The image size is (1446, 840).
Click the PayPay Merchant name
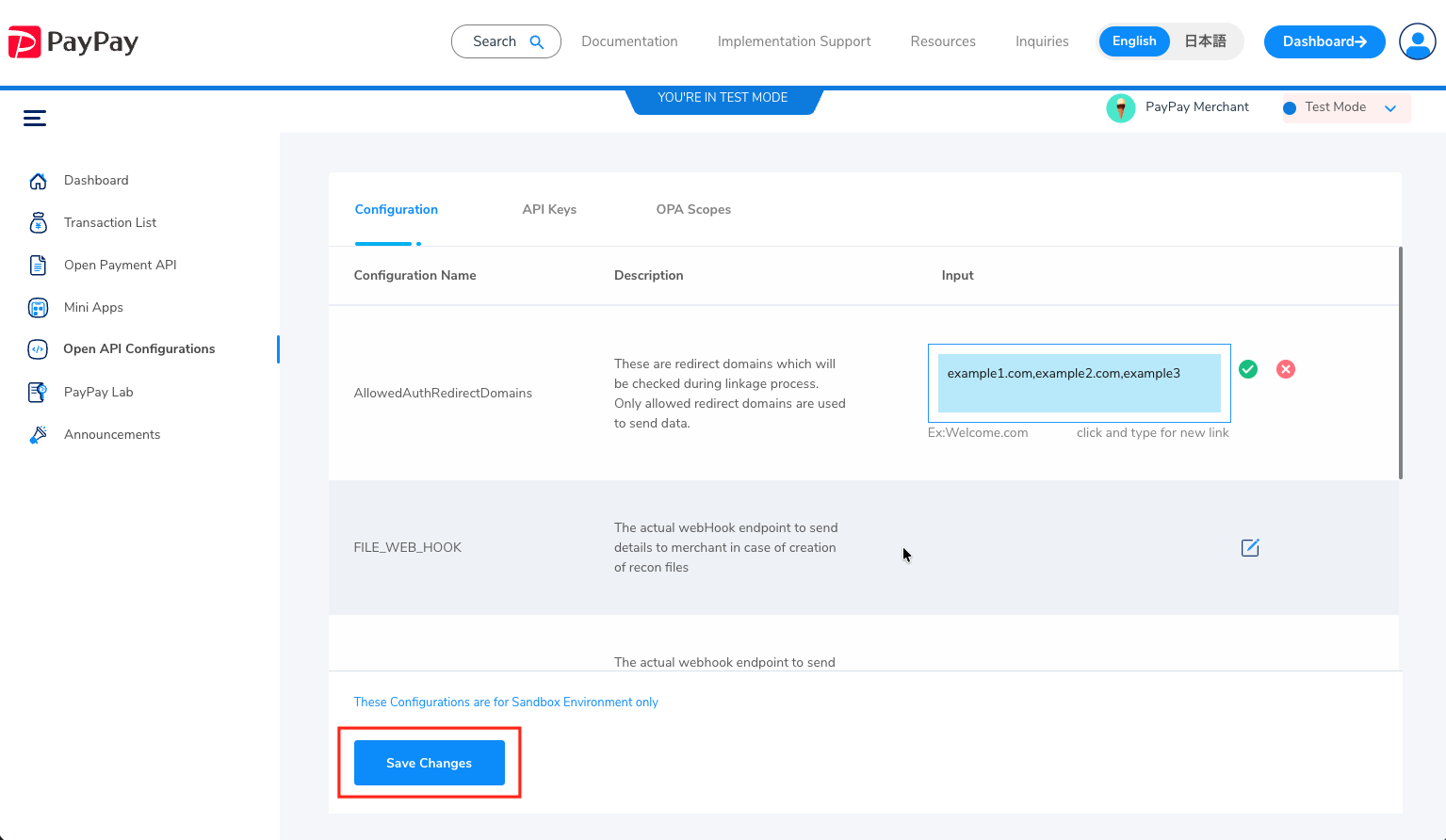click(x=1197, y=107)
